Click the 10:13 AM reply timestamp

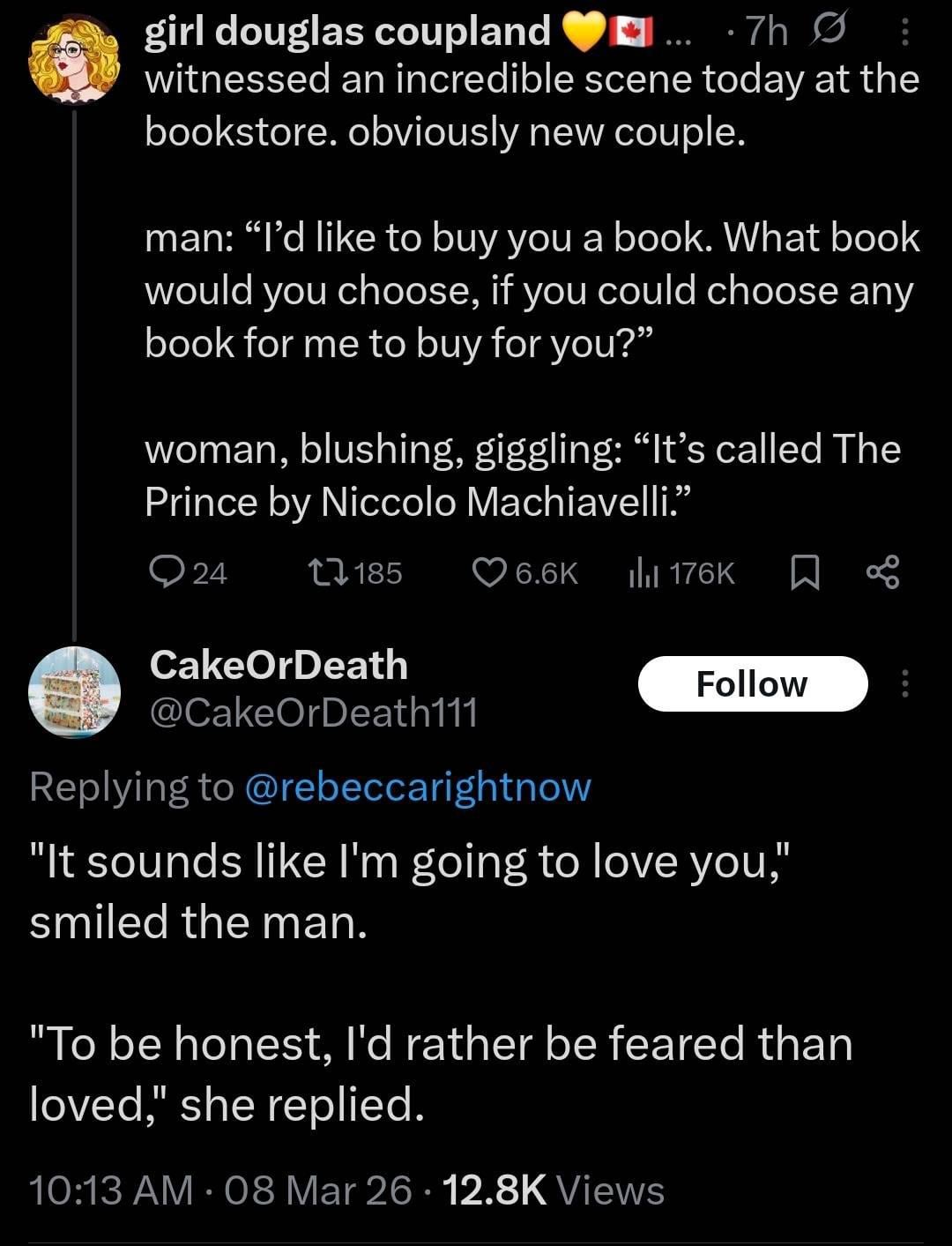[x=110, y=1190]
